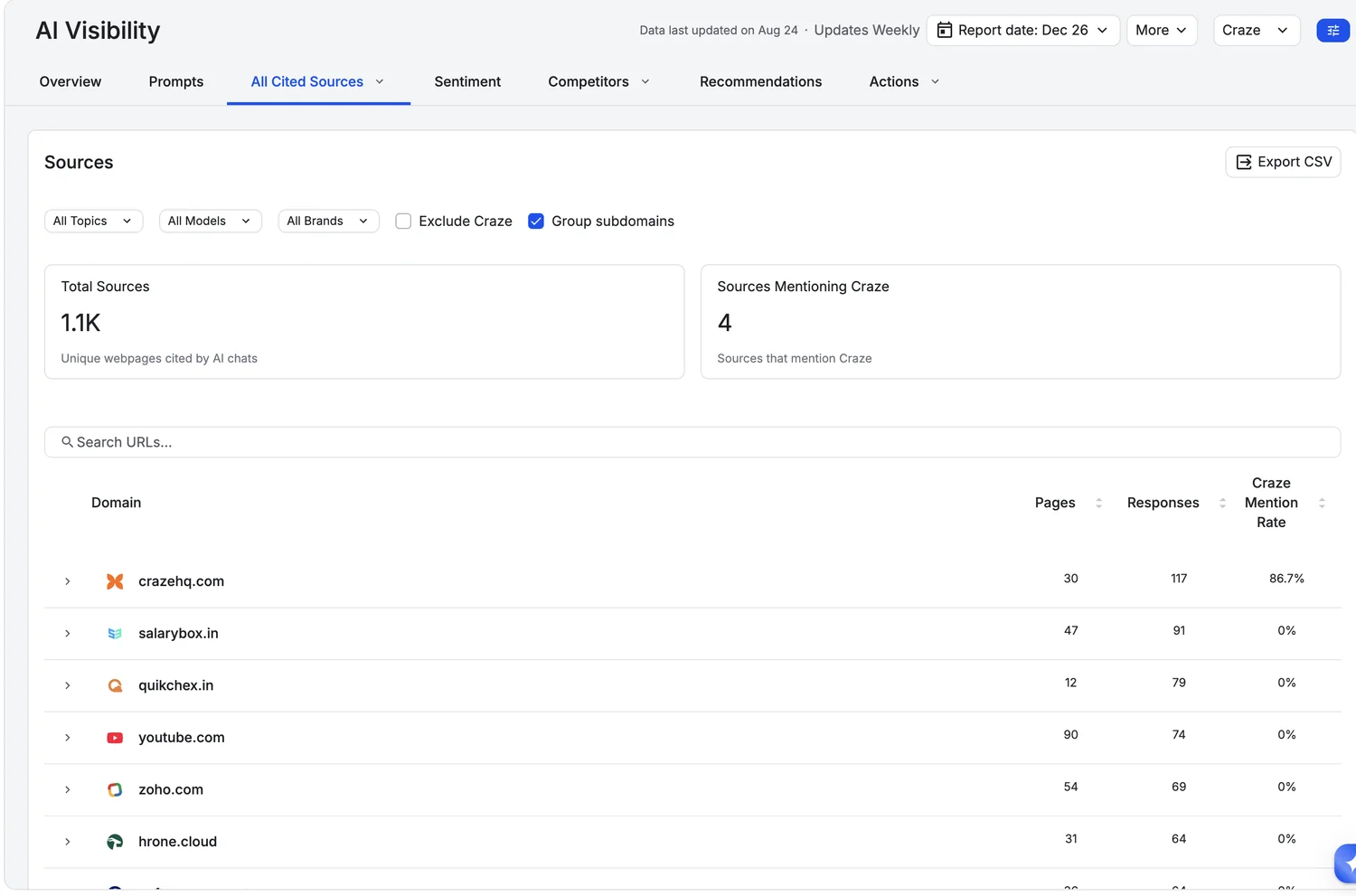Click the zoho.com domain name
The width and height of the screenshot is (1356, 896).
pyautogui.click(x=171, y=790)
